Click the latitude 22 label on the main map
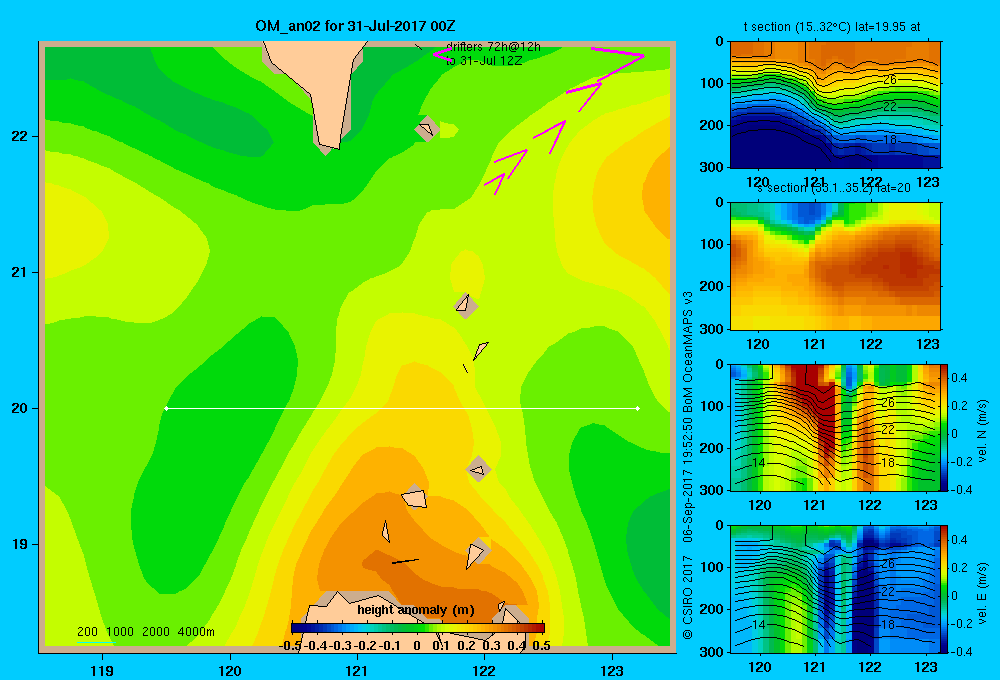 coord(20,137)
